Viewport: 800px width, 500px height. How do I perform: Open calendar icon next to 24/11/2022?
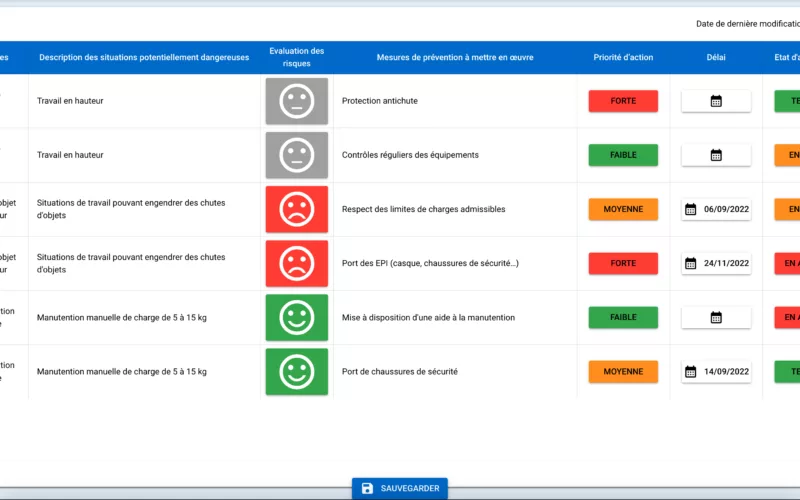(690, 263)
